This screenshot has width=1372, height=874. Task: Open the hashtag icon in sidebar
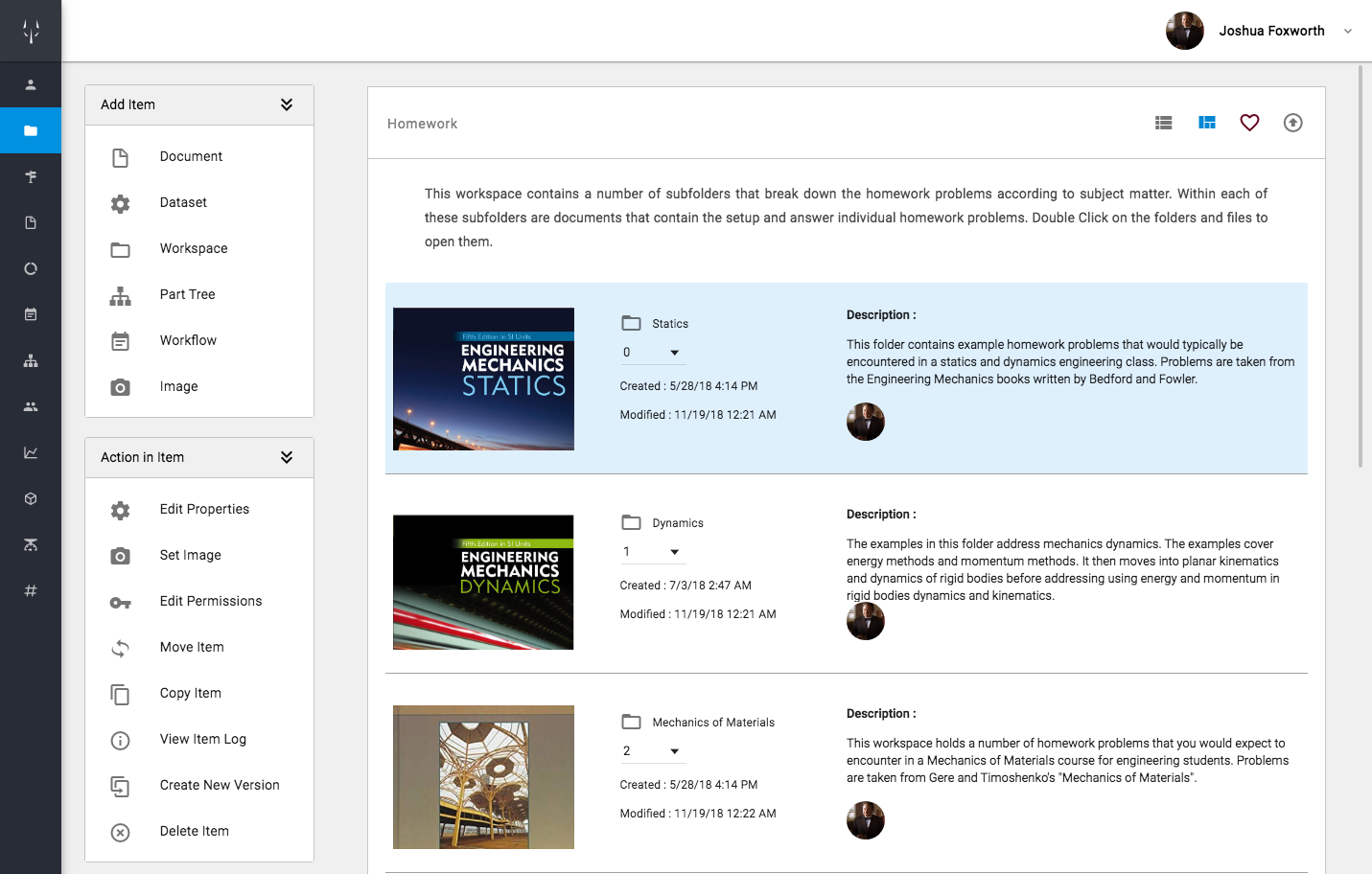pos(31,590)
